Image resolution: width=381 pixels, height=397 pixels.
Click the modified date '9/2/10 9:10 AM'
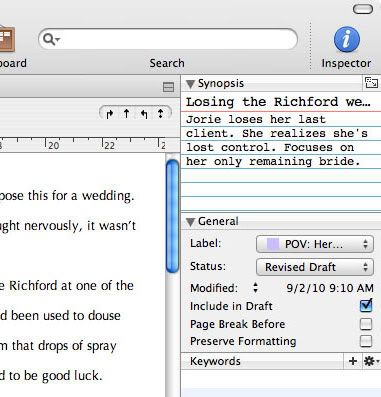(x=330, y=288)
